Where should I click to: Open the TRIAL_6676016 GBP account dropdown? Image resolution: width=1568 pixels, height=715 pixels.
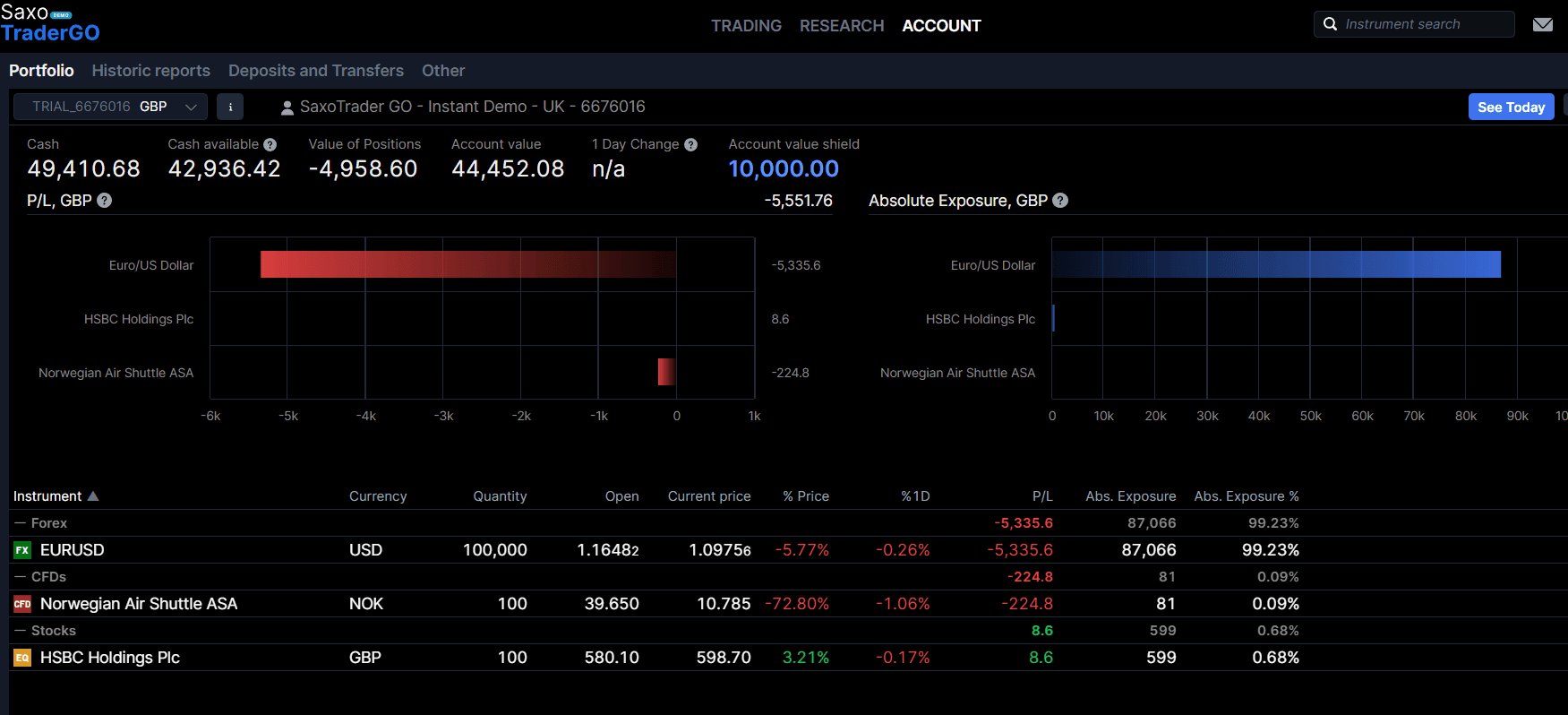(110, 107)
